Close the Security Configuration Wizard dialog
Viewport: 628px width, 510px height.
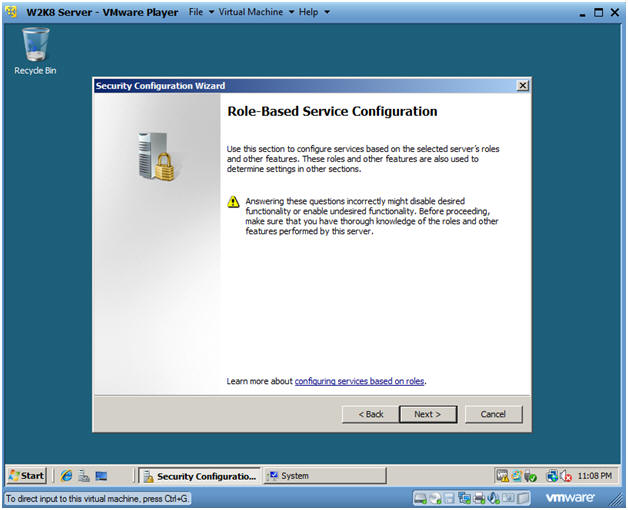523,86
